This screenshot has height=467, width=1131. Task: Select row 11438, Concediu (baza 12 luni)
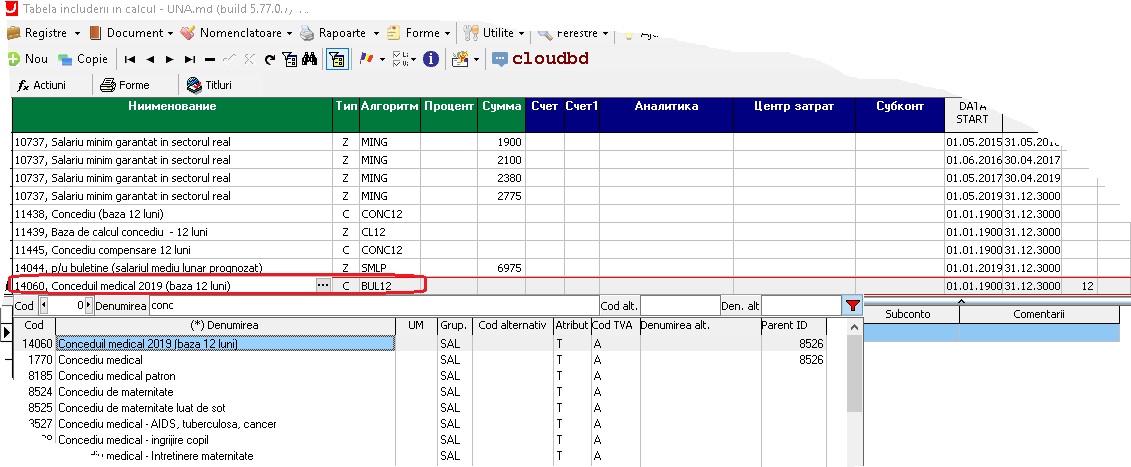(172, 214)
